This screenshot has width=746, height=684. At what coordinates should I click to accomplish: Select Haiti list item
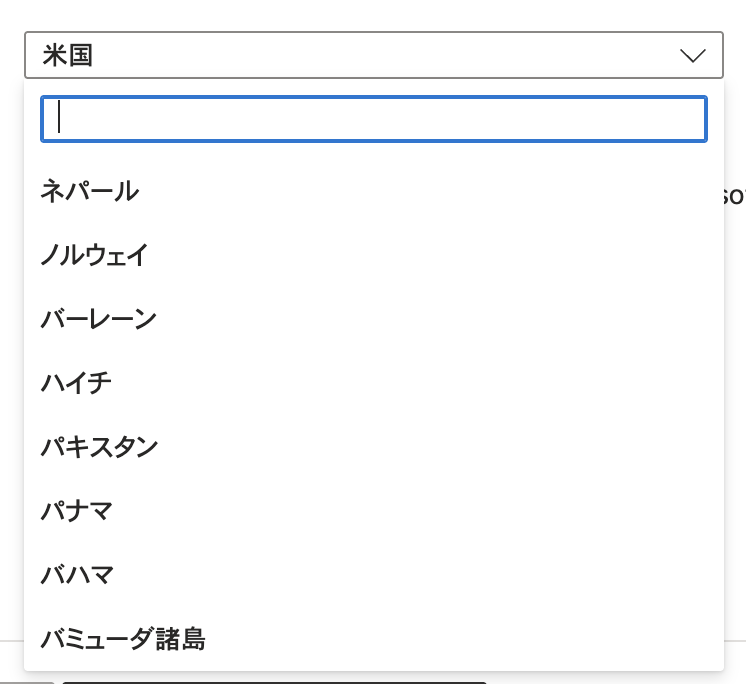[x=76, y=383]
